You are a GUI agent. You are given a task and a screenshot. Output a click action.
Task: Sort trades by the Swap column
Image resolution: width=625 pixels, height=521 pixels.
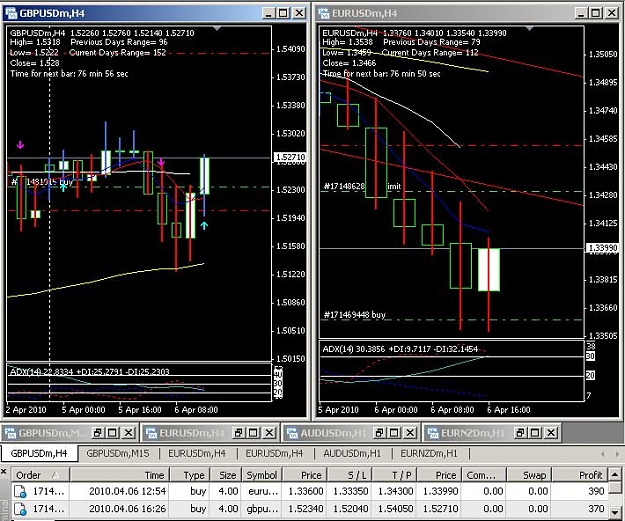point(529,475)
